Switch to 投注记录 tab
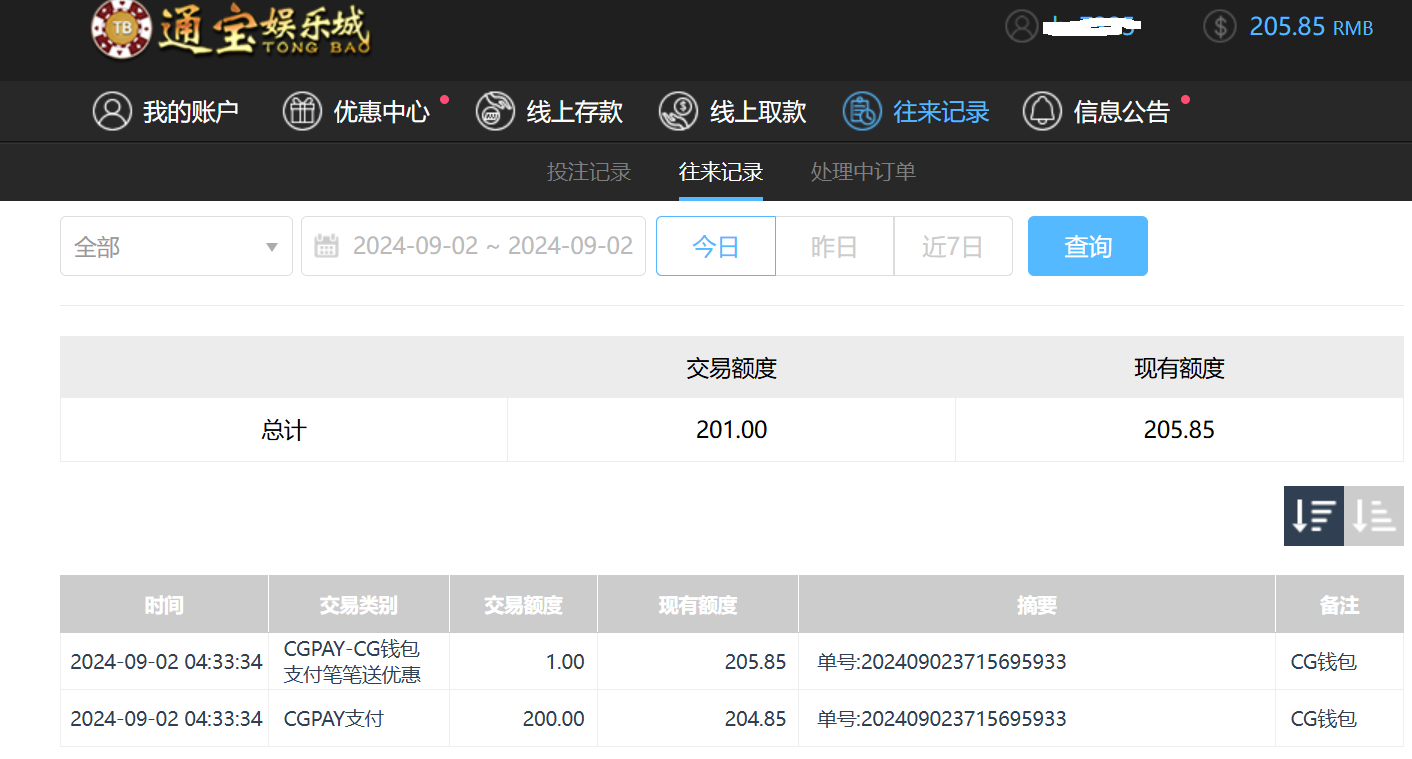The width and height of the screenshot is (1412, 759). 589,172
